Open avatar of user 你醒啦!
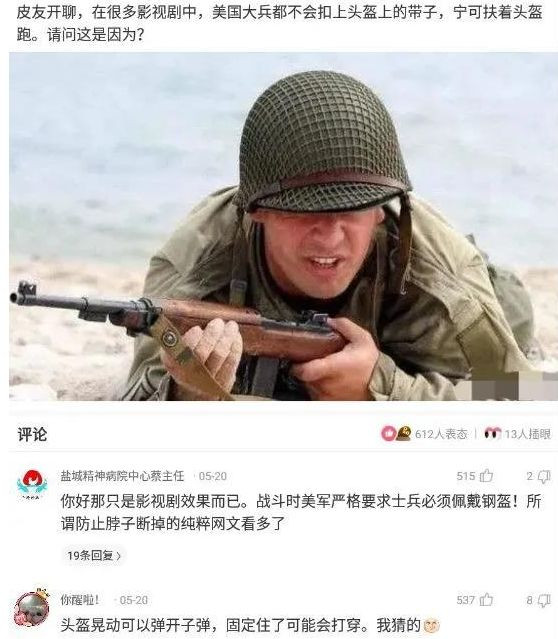558x639 pixels. 32,608
